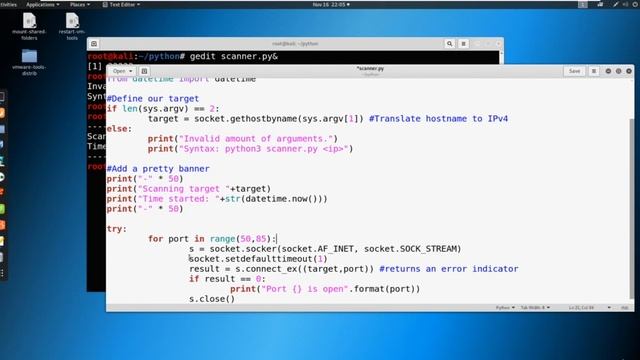Viewport: 640px width, 360px height.
Task: Click 'socket.SOCK_STREAM' in the code
Action: coord(410,249)
